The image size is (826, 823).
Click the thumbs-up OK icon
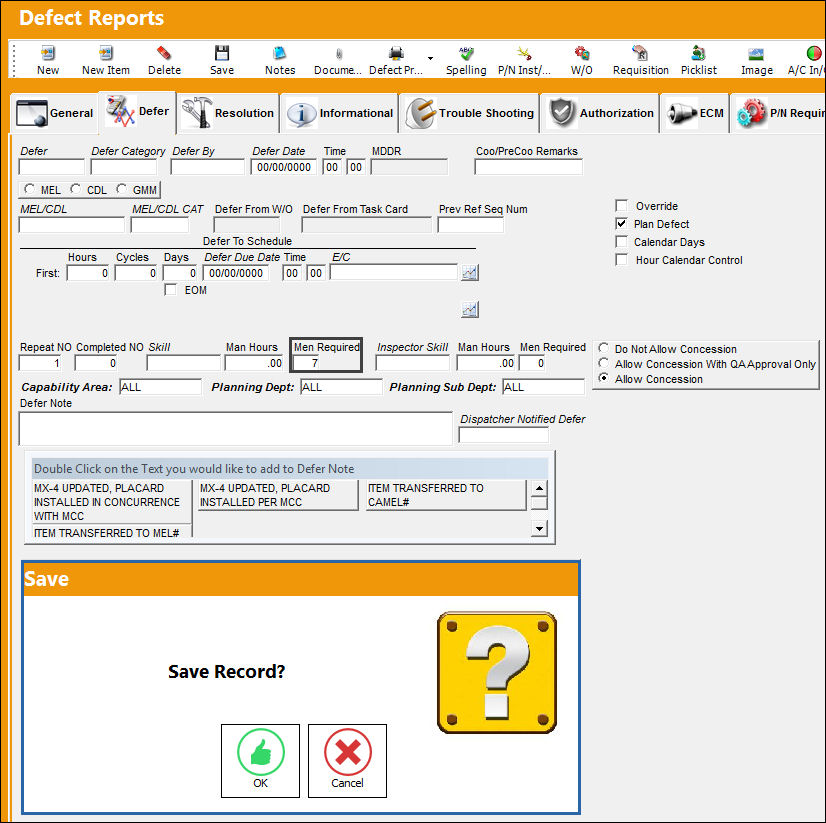point(261,752)
